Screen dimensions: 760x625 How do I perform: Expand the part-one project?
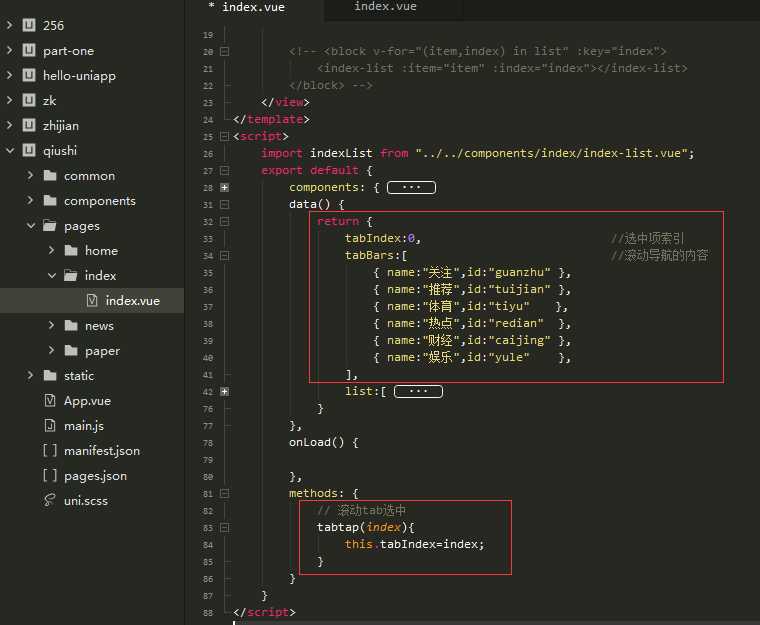(x=9, y=50)
